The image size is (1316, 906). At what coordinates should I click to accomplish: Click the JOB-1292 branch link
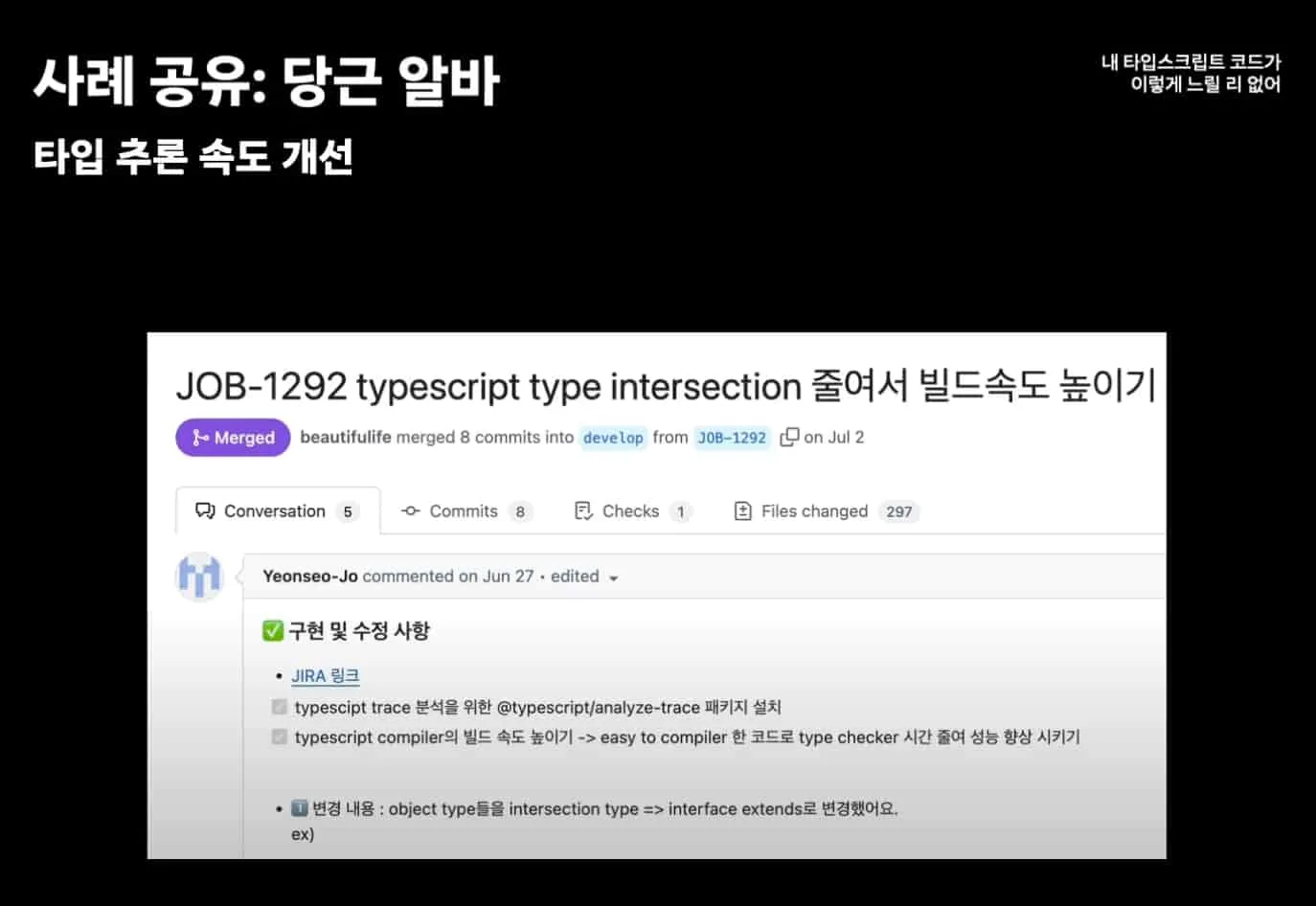[732, 437]
